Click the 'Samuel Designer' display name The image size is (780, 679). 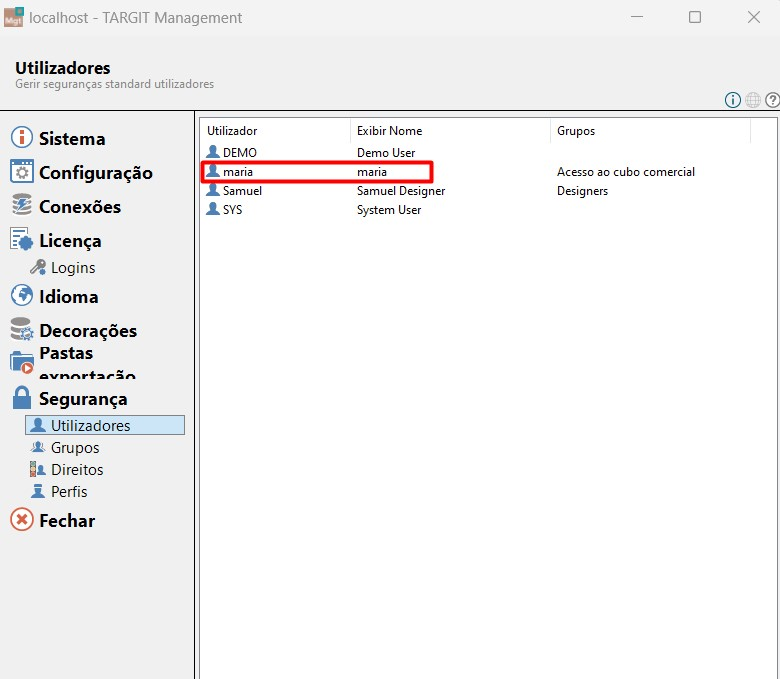(x=401, y=191)
